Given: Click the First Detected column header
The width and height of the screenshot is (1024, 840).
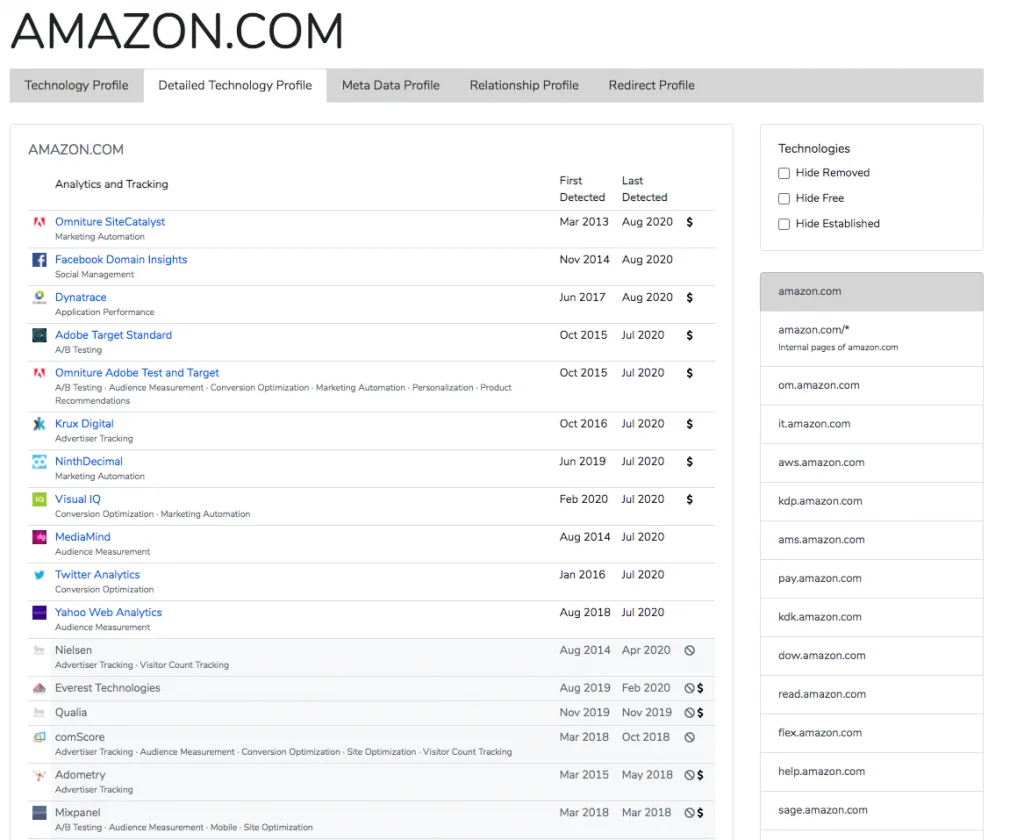Looking at the screenshot, I should [582, 189].
